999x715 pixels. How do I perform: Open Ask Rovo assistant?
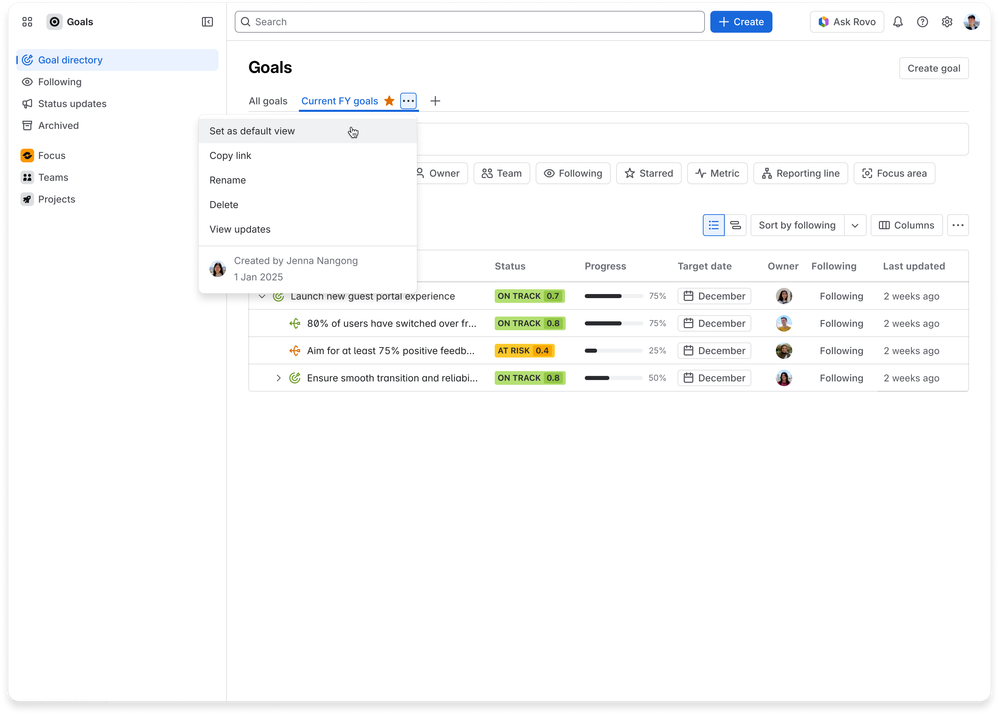coord(847,22)
